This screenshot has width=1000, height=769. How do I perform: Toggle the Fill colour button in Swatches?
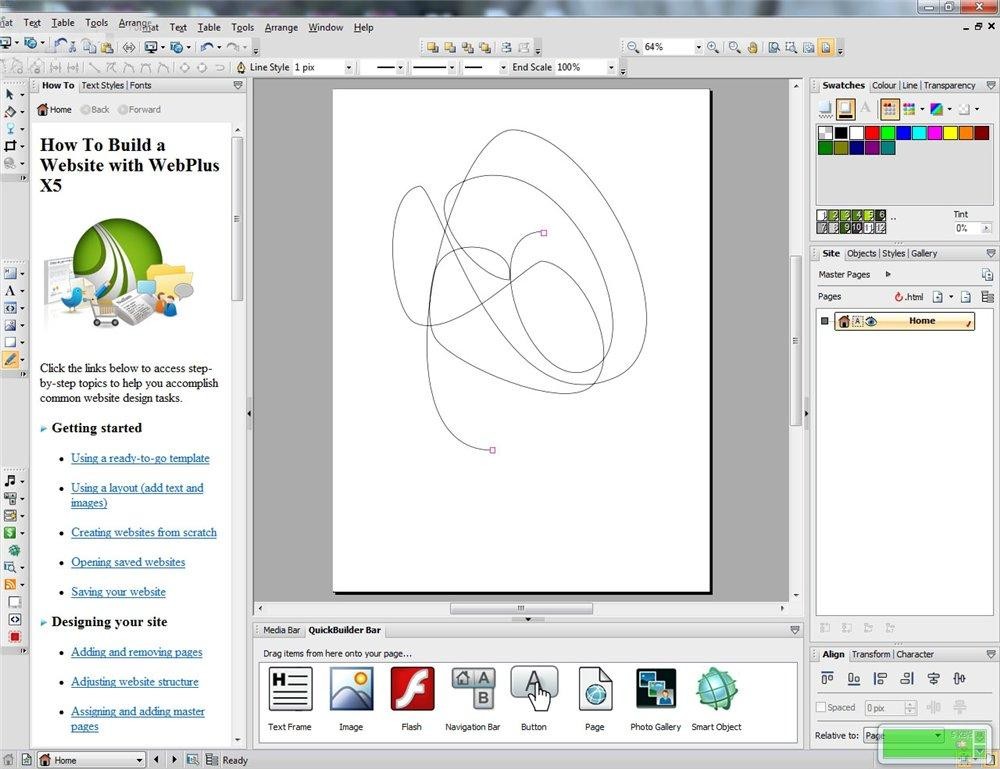point(825,109)
